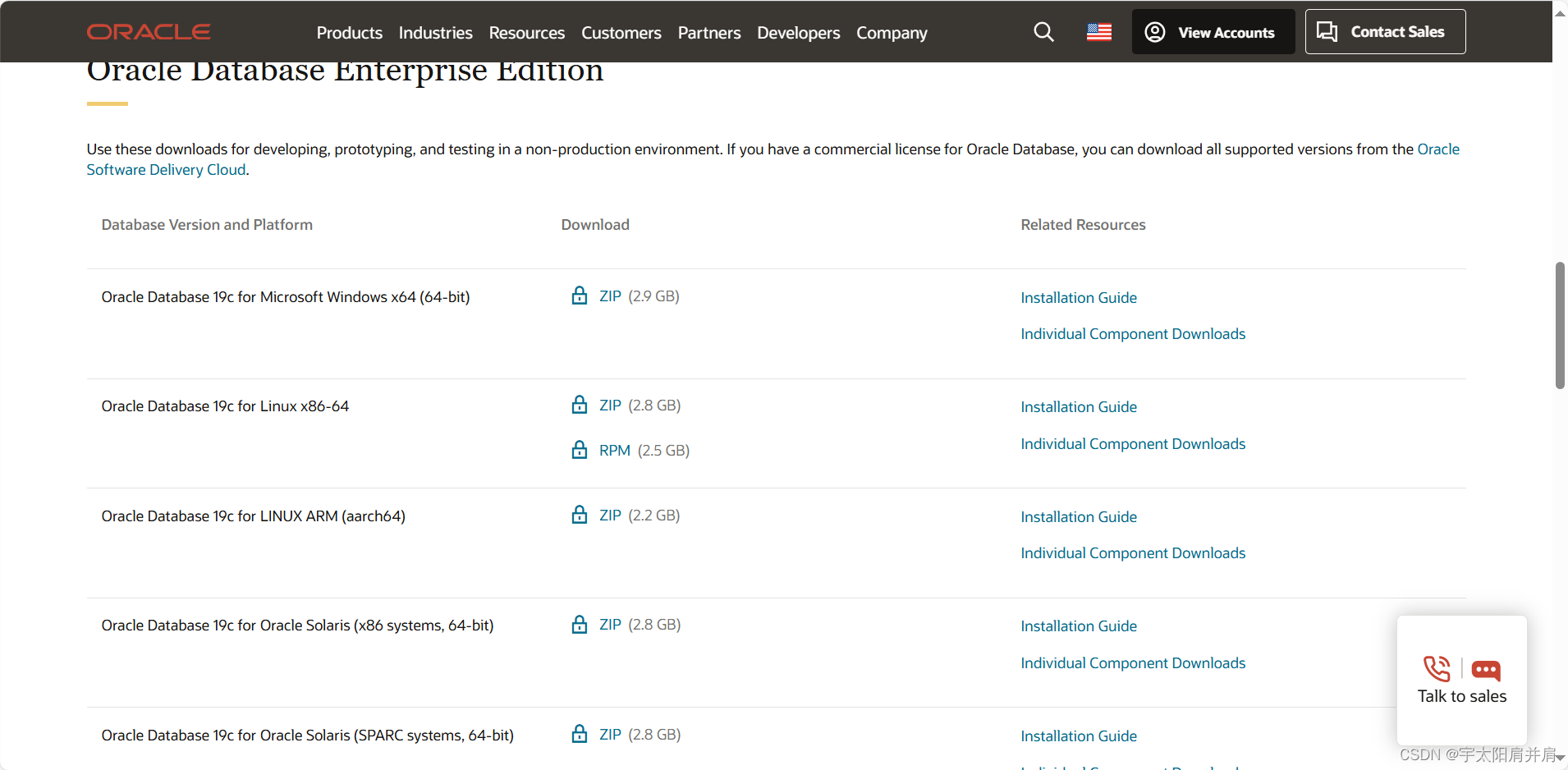Open the Industries menu
The height and width of the screenshot is (770, 1568).
click(x=436, y=33)
